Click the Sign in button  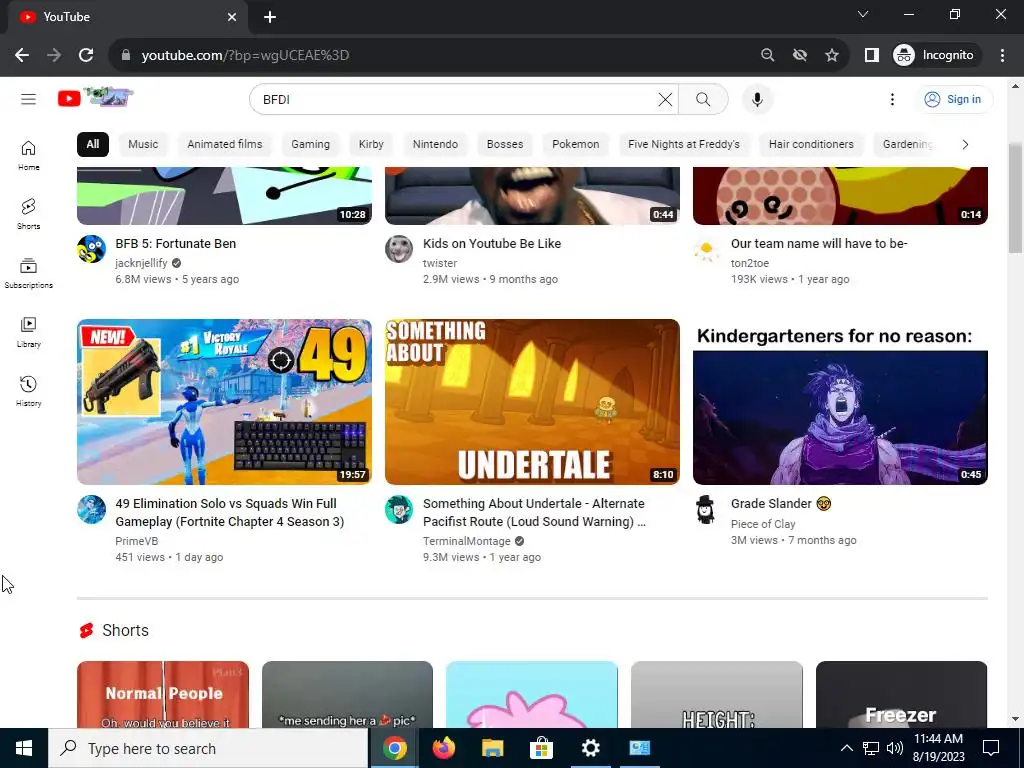(953, 99)
